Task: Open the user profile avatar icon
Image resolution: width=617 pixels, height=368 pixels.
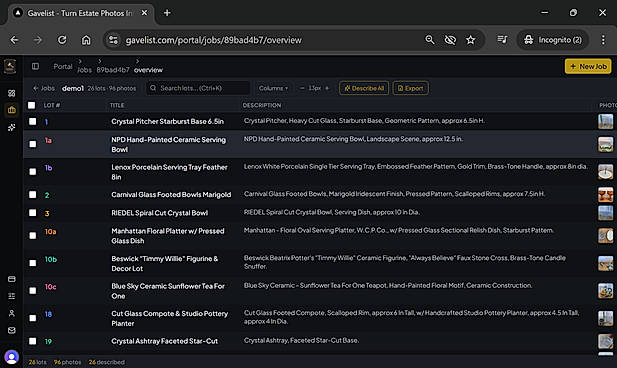Action: pyautogui.click(x=11, y=357)
